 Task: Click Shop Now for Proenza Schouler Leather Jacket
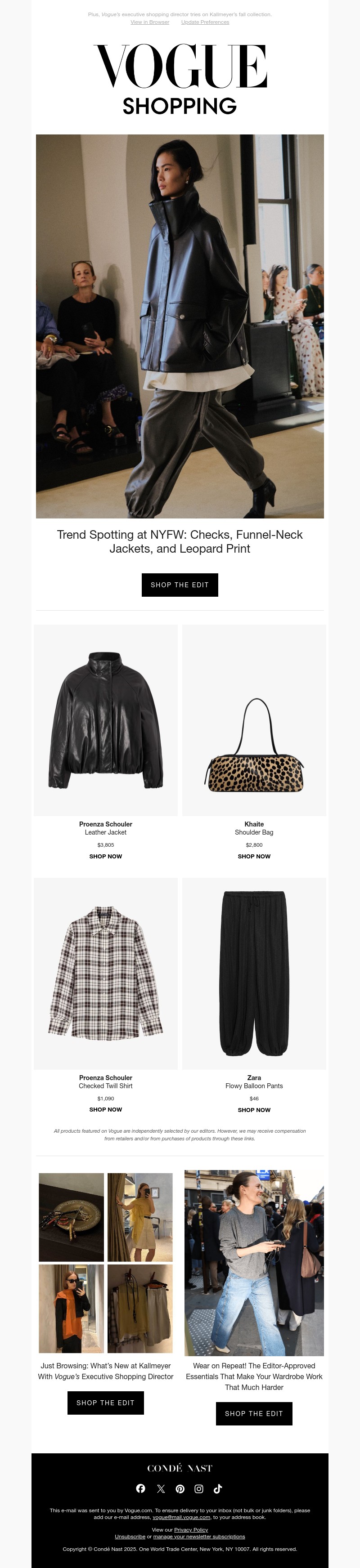[x=105, y=856]
